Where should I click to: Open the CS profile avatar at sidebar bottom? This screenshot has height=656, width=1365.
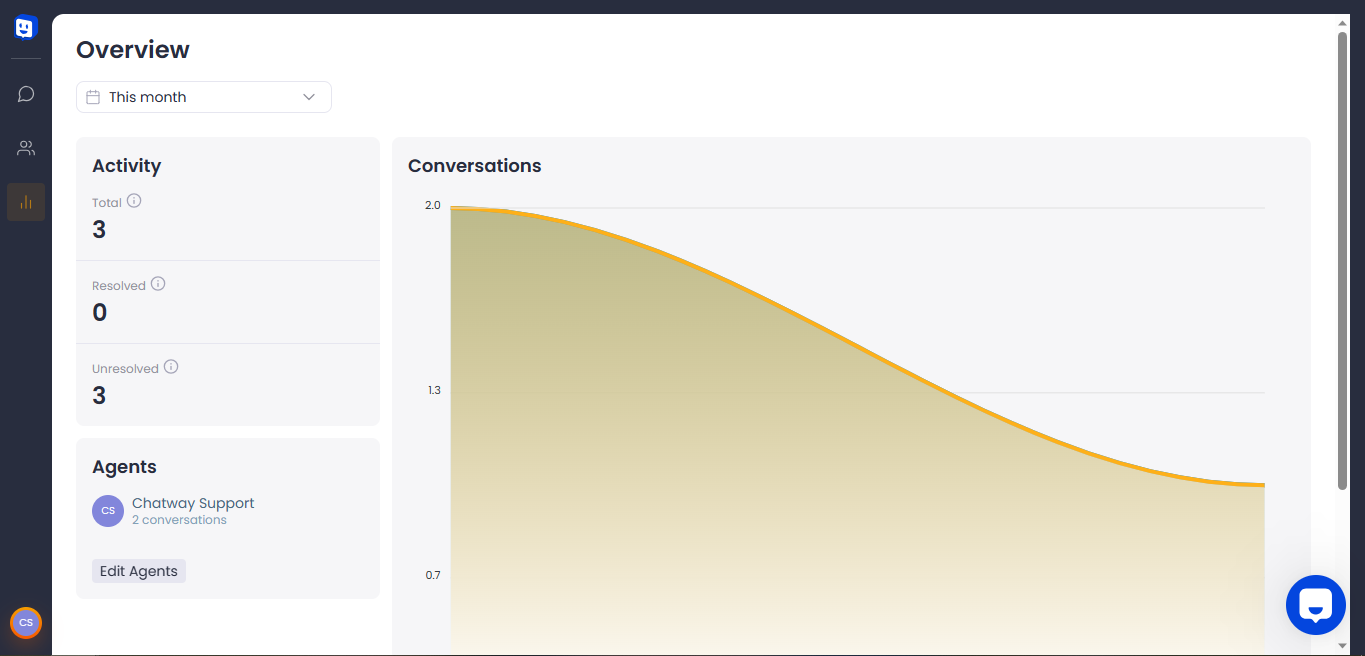point(26,623)
